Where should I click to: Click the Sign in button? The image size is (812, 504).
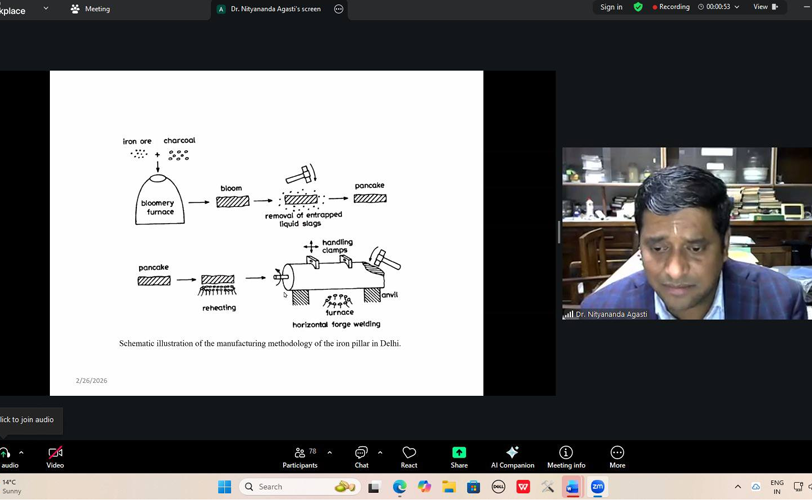[x=611, y=7]
